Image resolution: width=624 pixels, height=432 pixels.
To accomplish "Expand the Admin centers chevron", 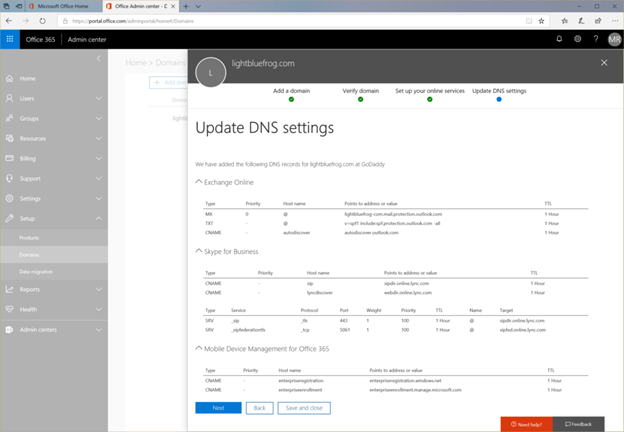I will pos(99,329).
